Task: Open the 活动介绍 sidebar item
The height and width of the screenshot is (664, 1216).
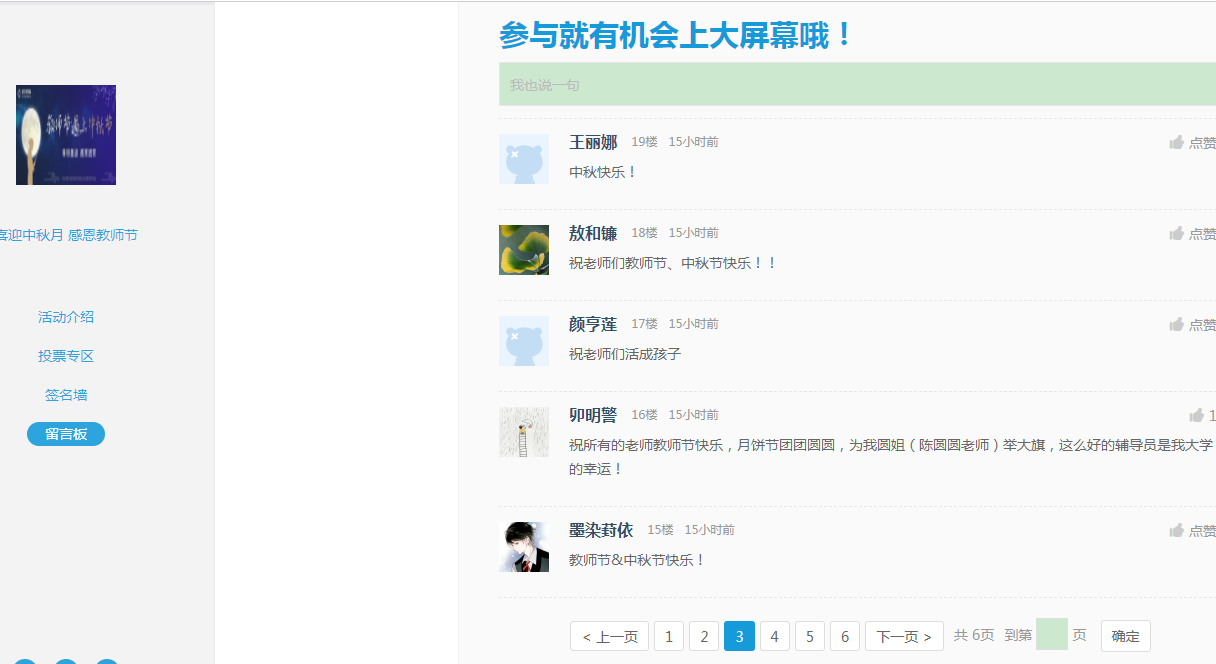Action: click(66, 317)
